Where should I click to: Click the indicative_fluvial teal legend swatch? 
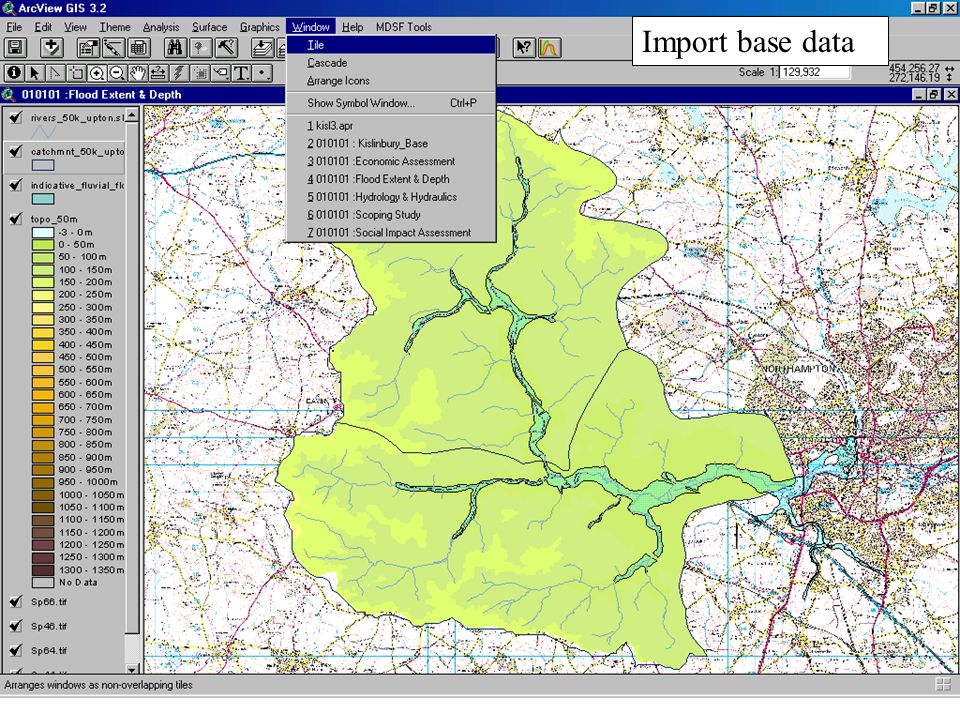pyautogui.click(x=43, y=199)
